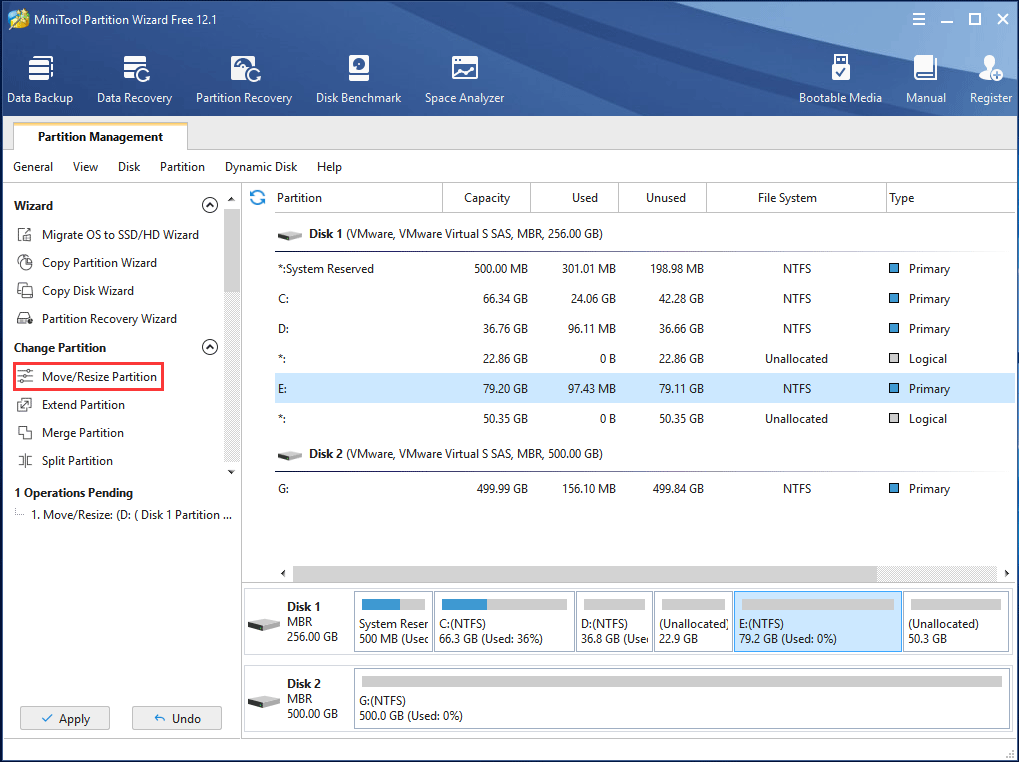The image size is (1019, 762).
Task: Sort by the Partition column header
Action: pyautogui.click(x=357, y=197)
